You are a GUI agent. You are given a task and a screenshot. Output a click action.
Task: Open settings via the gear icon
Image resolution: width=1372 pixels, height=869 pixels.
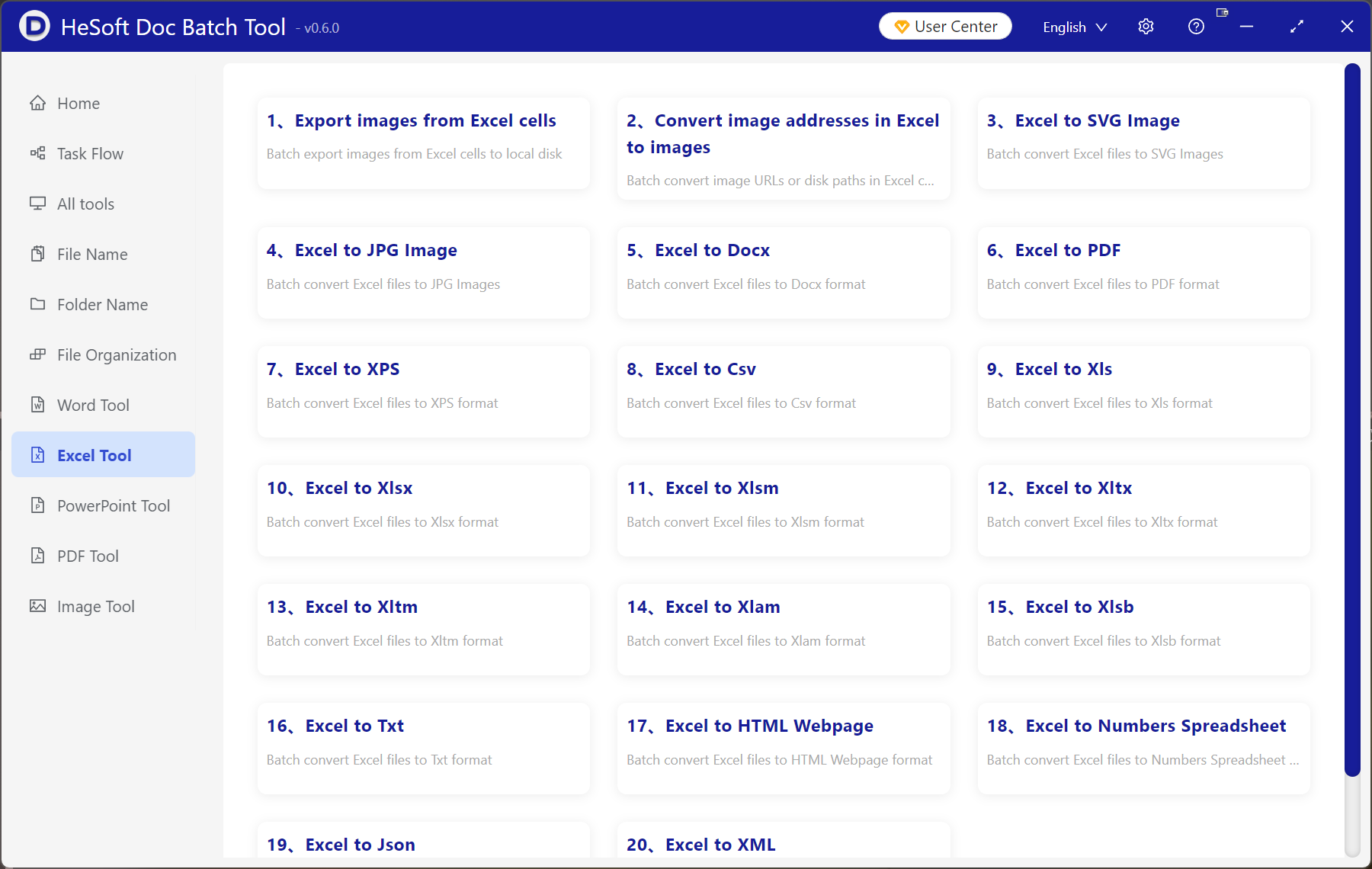1146,27
